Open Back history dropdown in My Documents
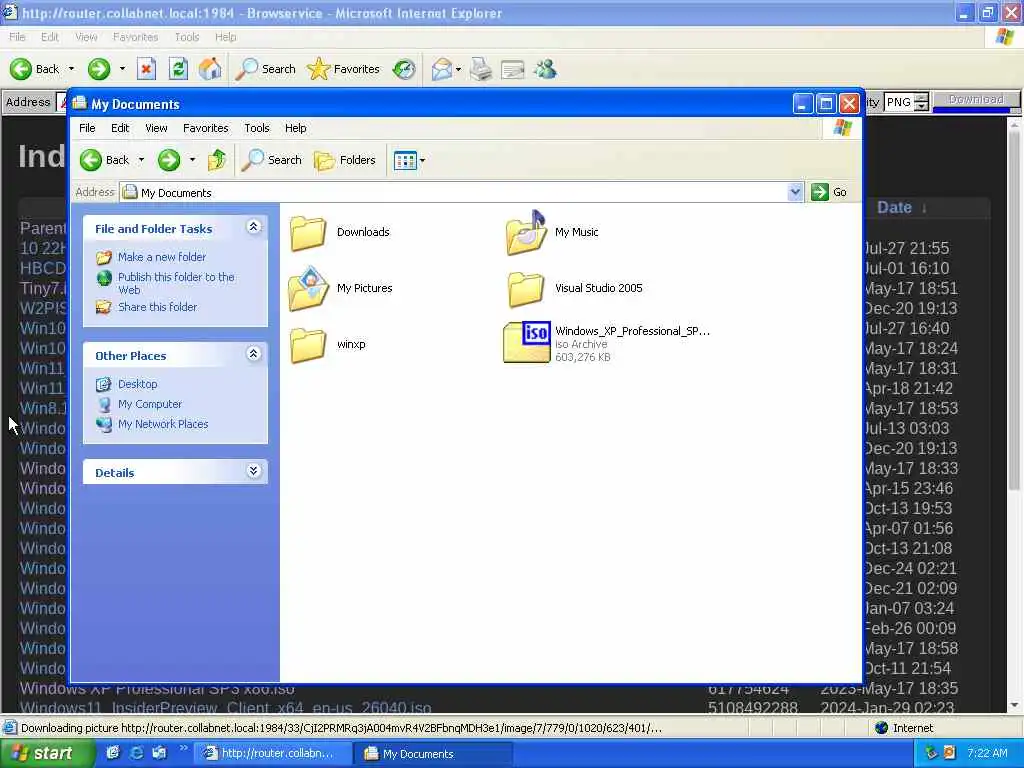Image resolution: width=1024 pixels, height=768 pixels. (x=141, y=160)
